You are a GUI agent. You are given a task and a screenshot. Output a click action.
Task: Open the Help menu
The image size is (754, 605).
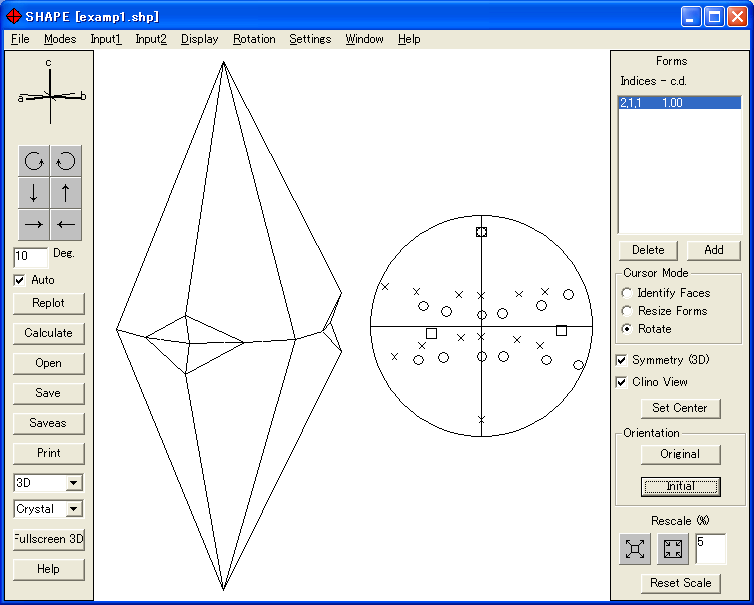coord(409,39)
